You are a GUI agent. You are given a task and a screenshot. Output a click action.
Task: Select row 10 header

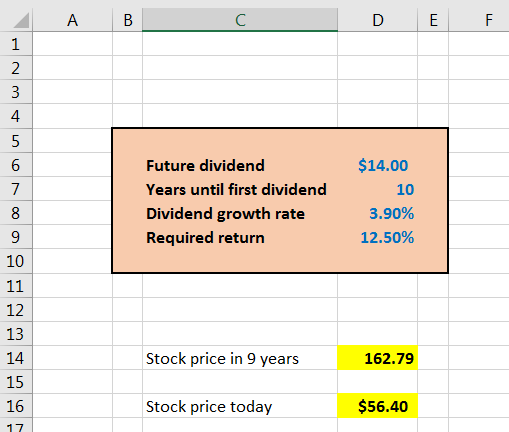16,261
